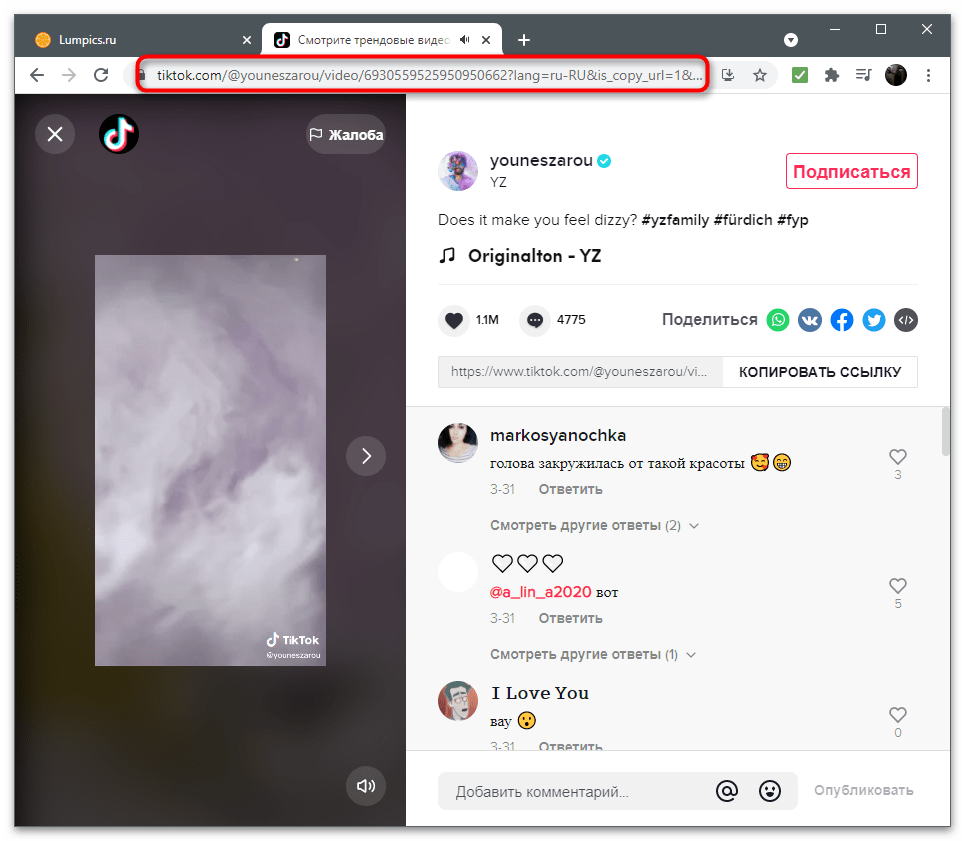Screen dimensions: 965x841
Task: Reply to markosyanochka's comment
Action: tap(571, 489)
